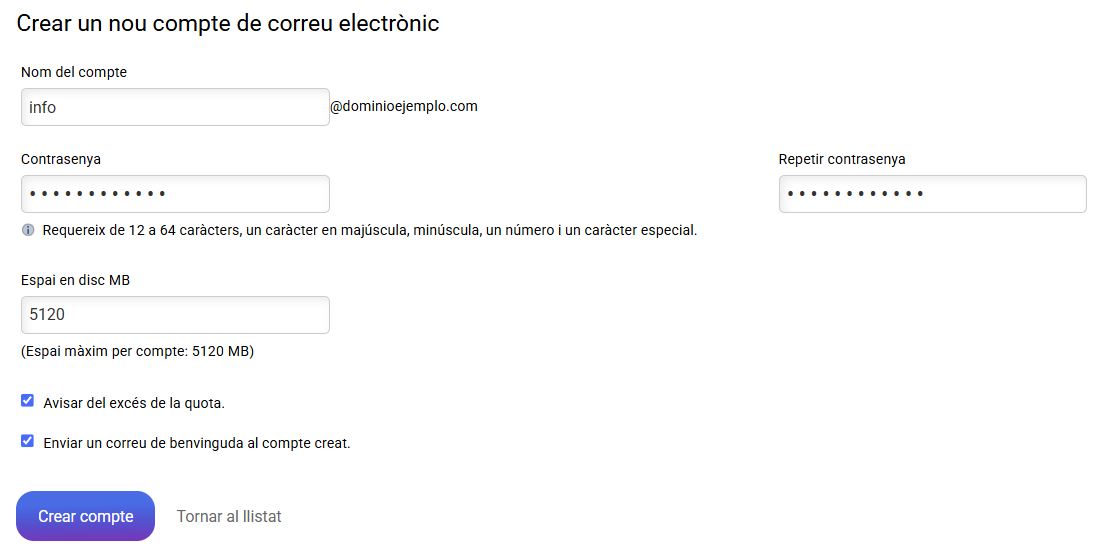Image resolution: width=1112 pixels, height=556 pixels.
Task: Select the 'Repetir contrasenya' input box
Action: pyautogui.click(x=932, y=194)
